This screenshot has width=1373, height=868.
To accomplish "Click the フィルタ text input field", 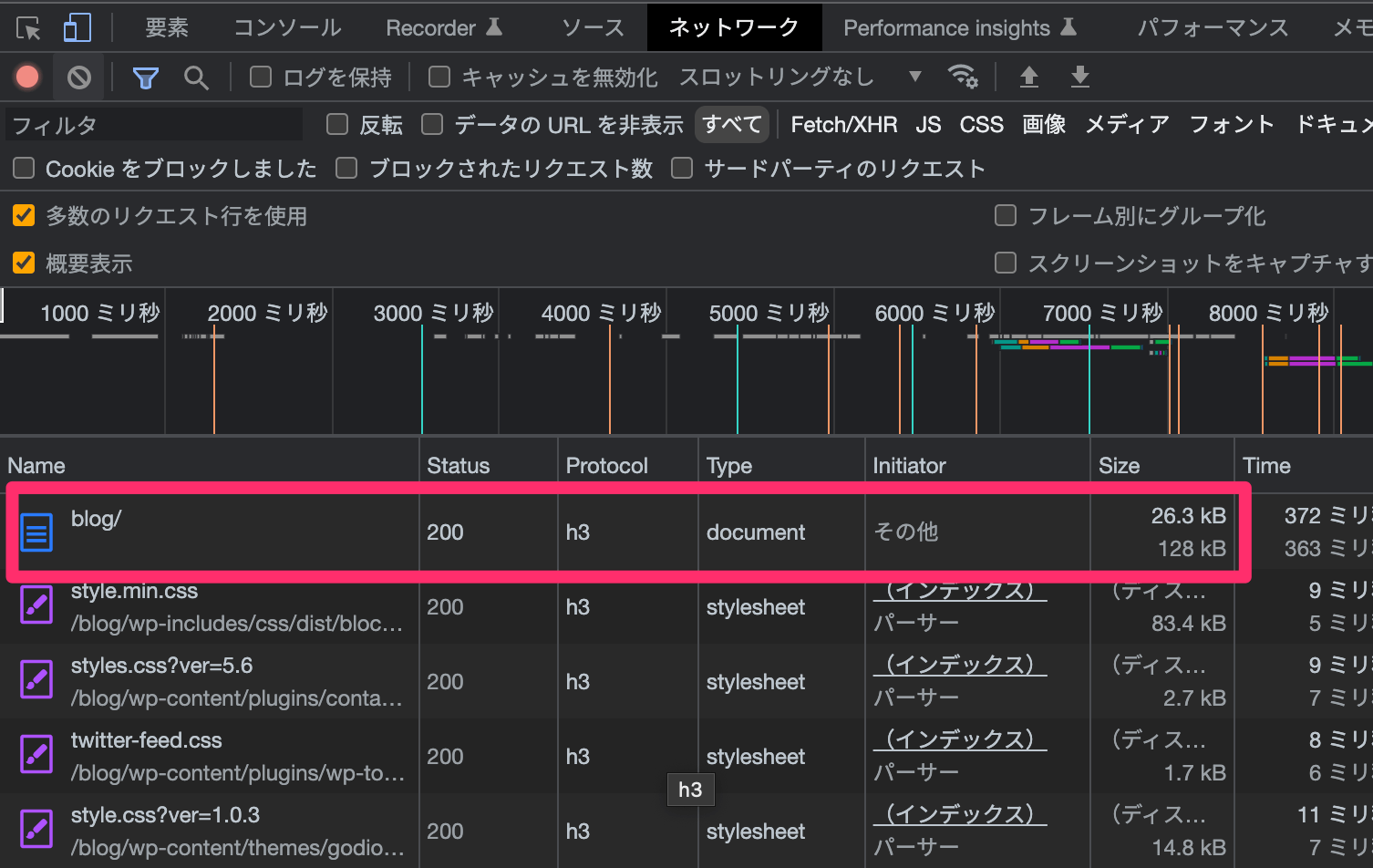I will click(x=154, y=124).
